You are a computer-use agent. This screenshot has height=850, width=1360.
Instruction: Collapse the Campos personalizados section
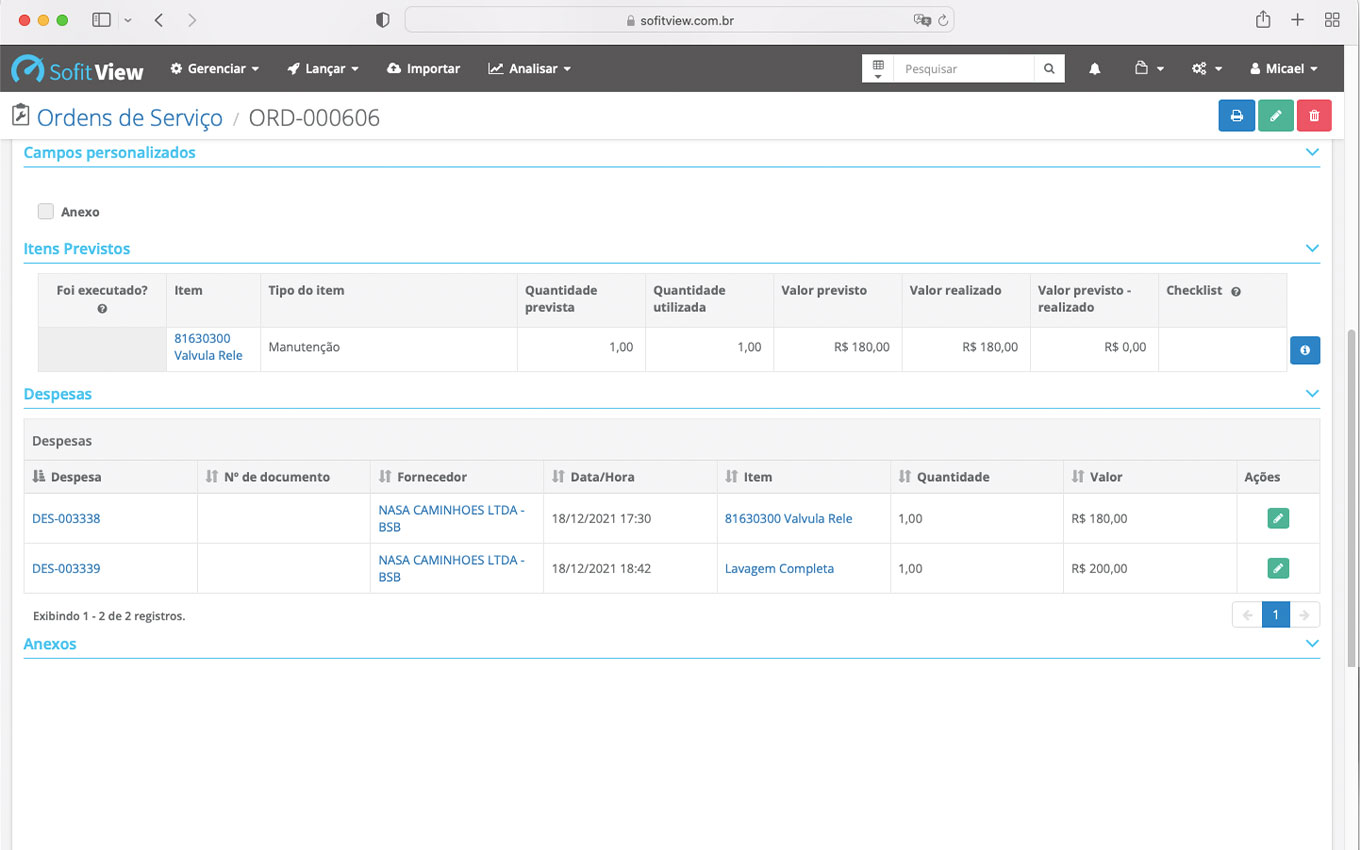(1312, 153)
